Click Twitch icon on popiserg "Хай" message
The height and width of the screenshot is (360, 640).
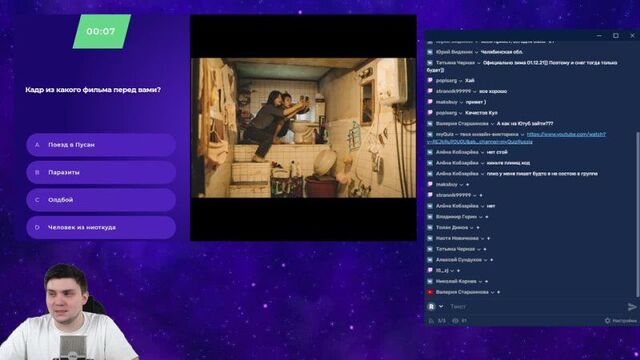click(430, 80)
